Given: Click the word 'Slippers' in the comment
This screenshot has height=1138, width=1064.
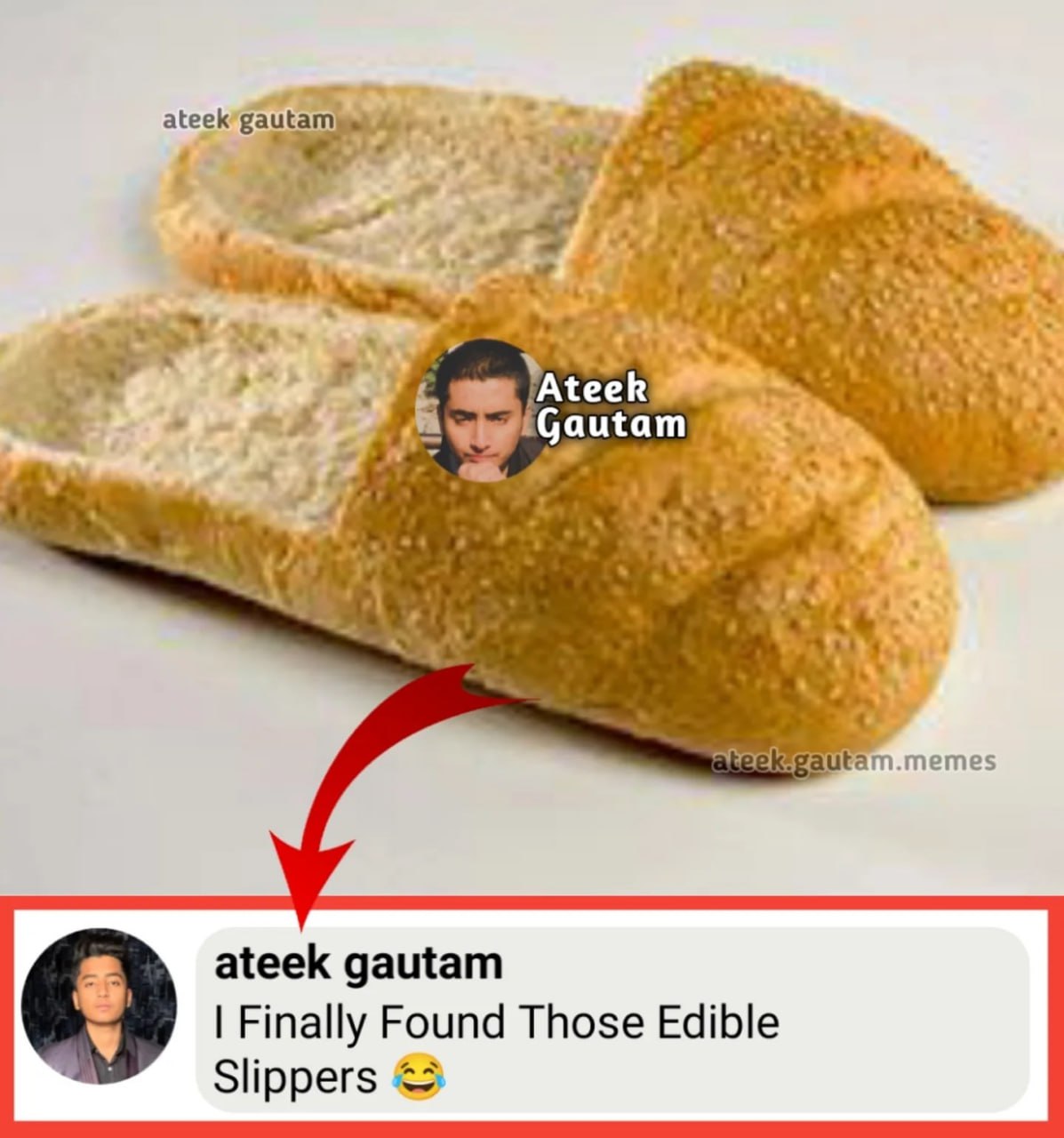Looking at the screenshot, I should [295, 1078].
